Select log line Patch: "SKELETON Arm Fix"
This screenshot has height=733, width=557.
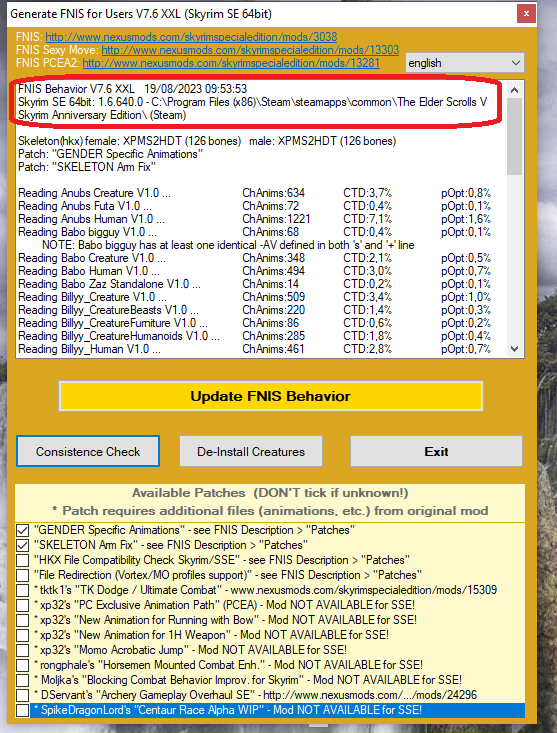(87, 167)
